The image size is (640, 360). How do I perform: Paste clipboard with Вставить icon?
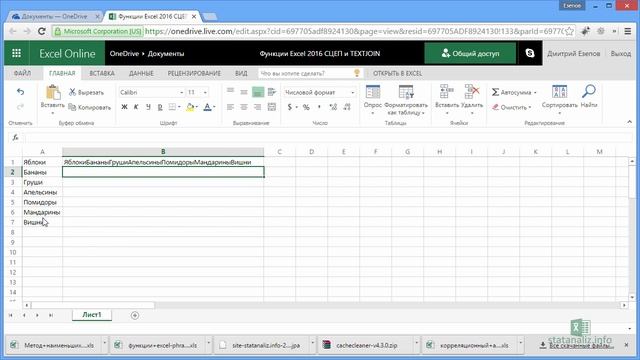[x=53, y=93]
